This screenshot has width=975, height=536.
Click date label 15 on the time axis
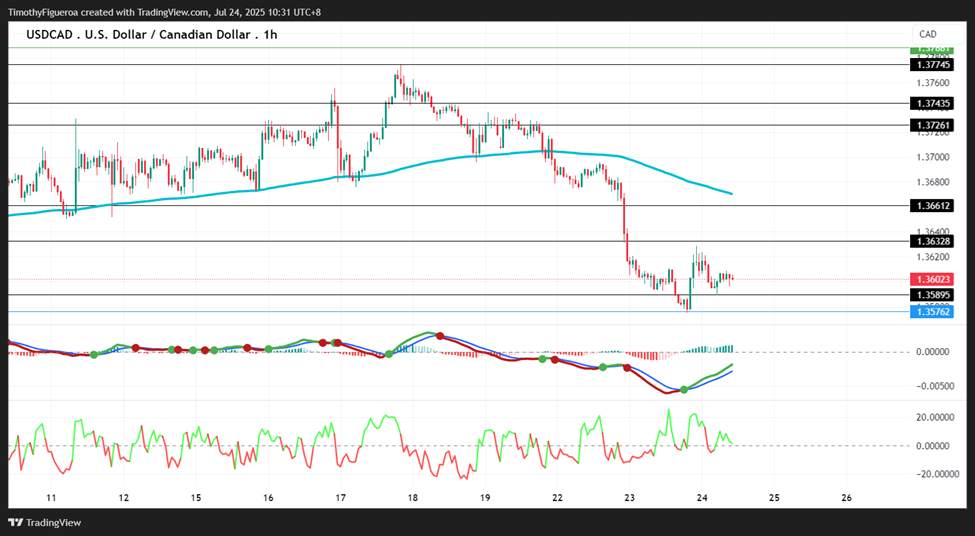pyautogui.click(x=196, y=498)
